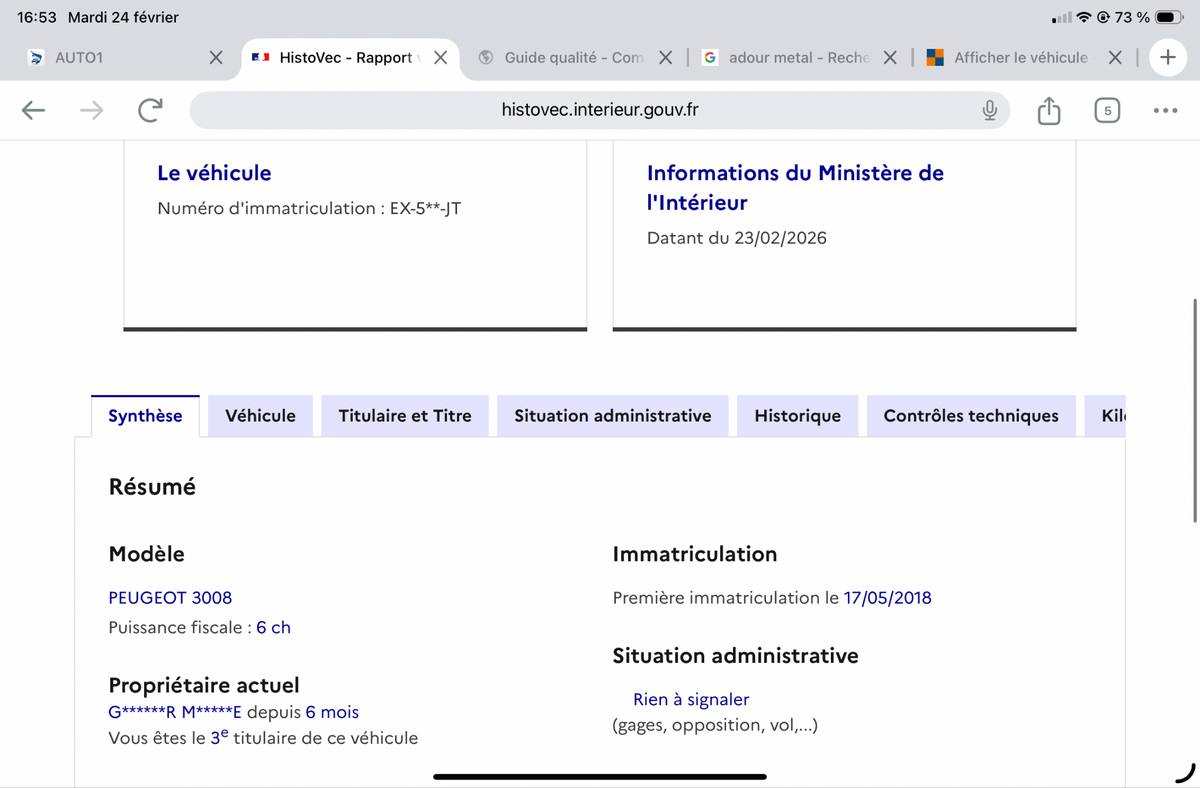Open the tab overview showing 5 tabs
The width and height of the screenshot is (1200, 788).
pos(1106,110)
